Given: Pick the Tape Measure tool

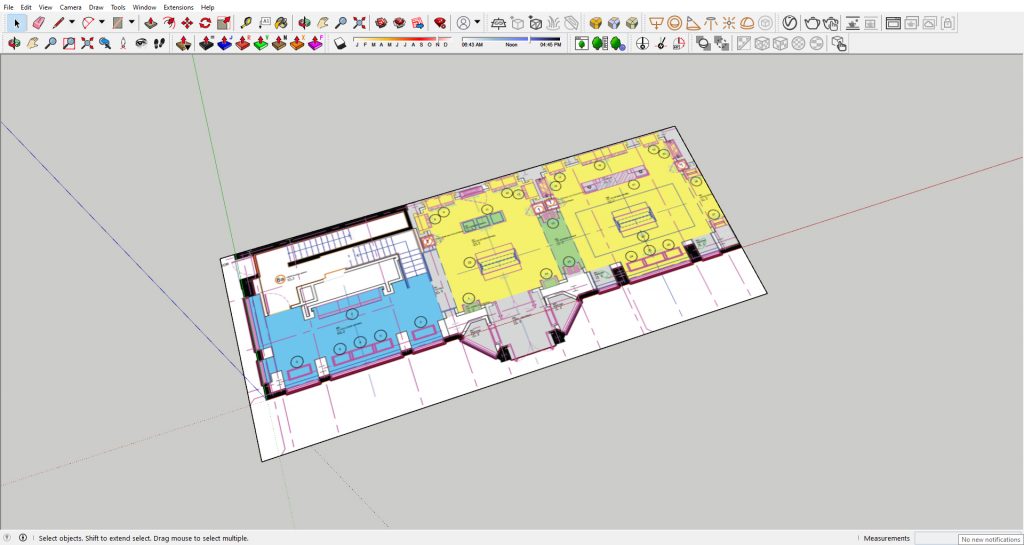Looking at the screenshot, I should coord(246,22).
